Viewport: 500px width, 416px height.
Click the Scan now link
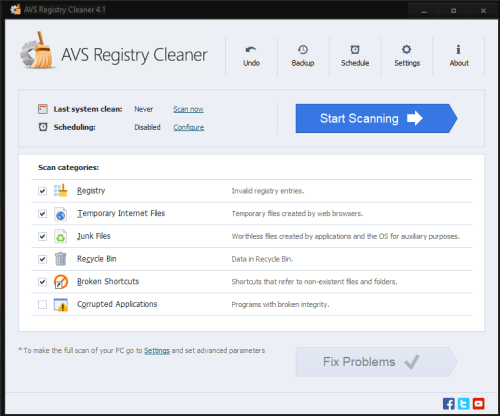click(x=188, y=109)
